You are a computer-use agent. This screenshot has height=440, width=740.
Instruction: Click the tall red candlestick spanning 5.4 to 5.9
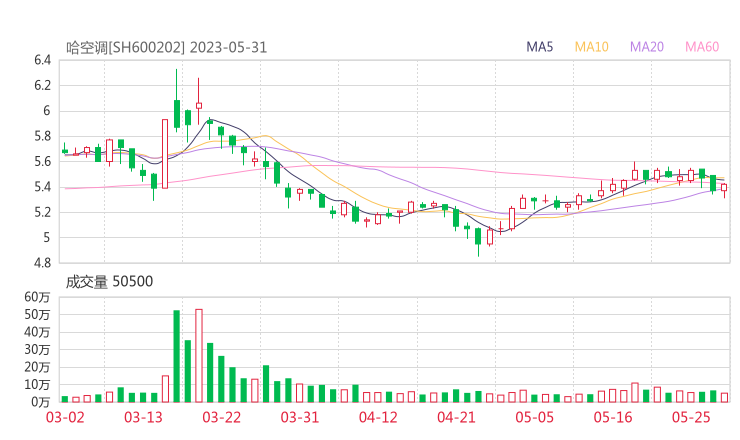(165, 154)
